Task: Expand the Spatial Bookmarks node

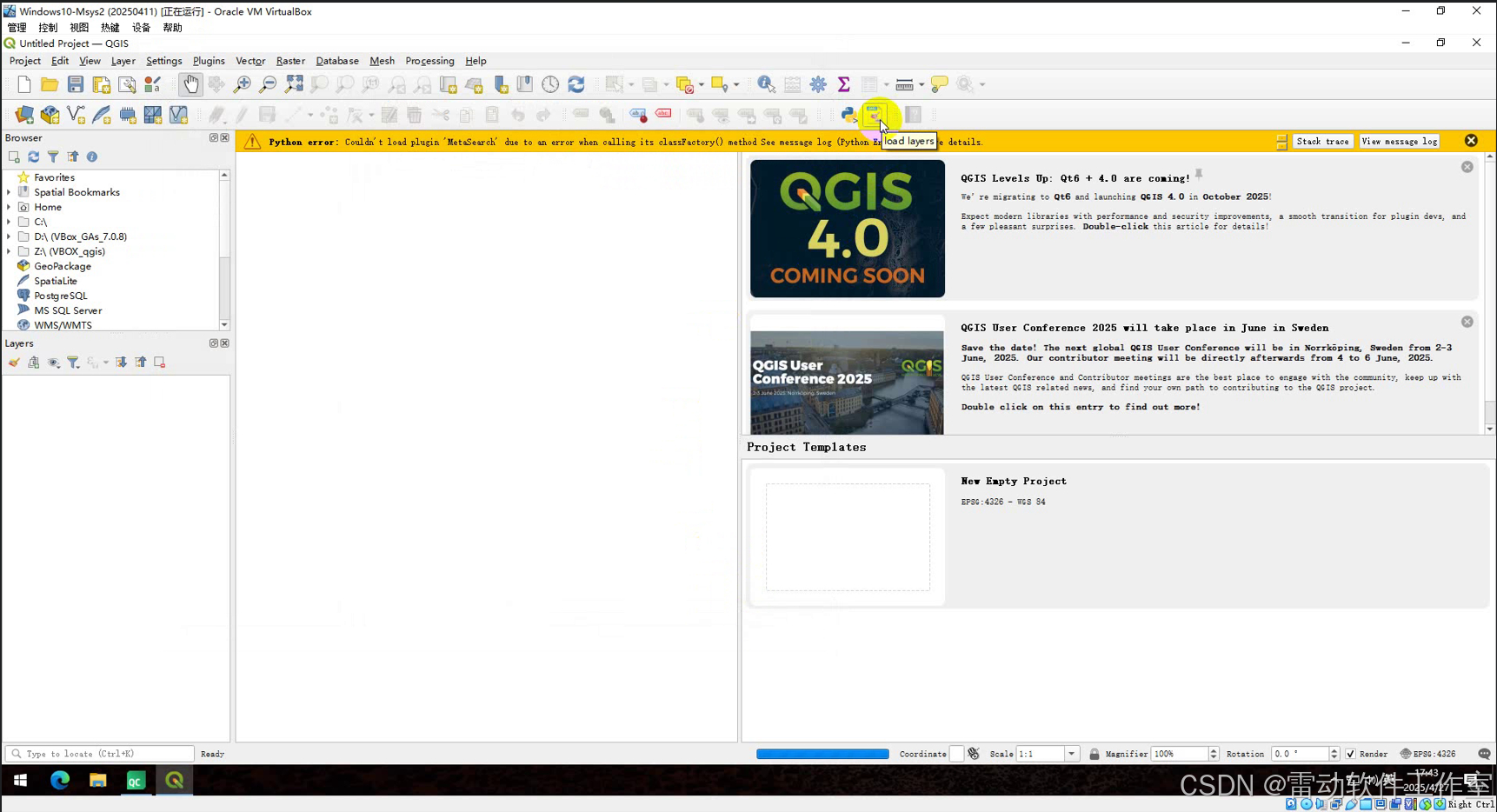Action: point(10,192)
